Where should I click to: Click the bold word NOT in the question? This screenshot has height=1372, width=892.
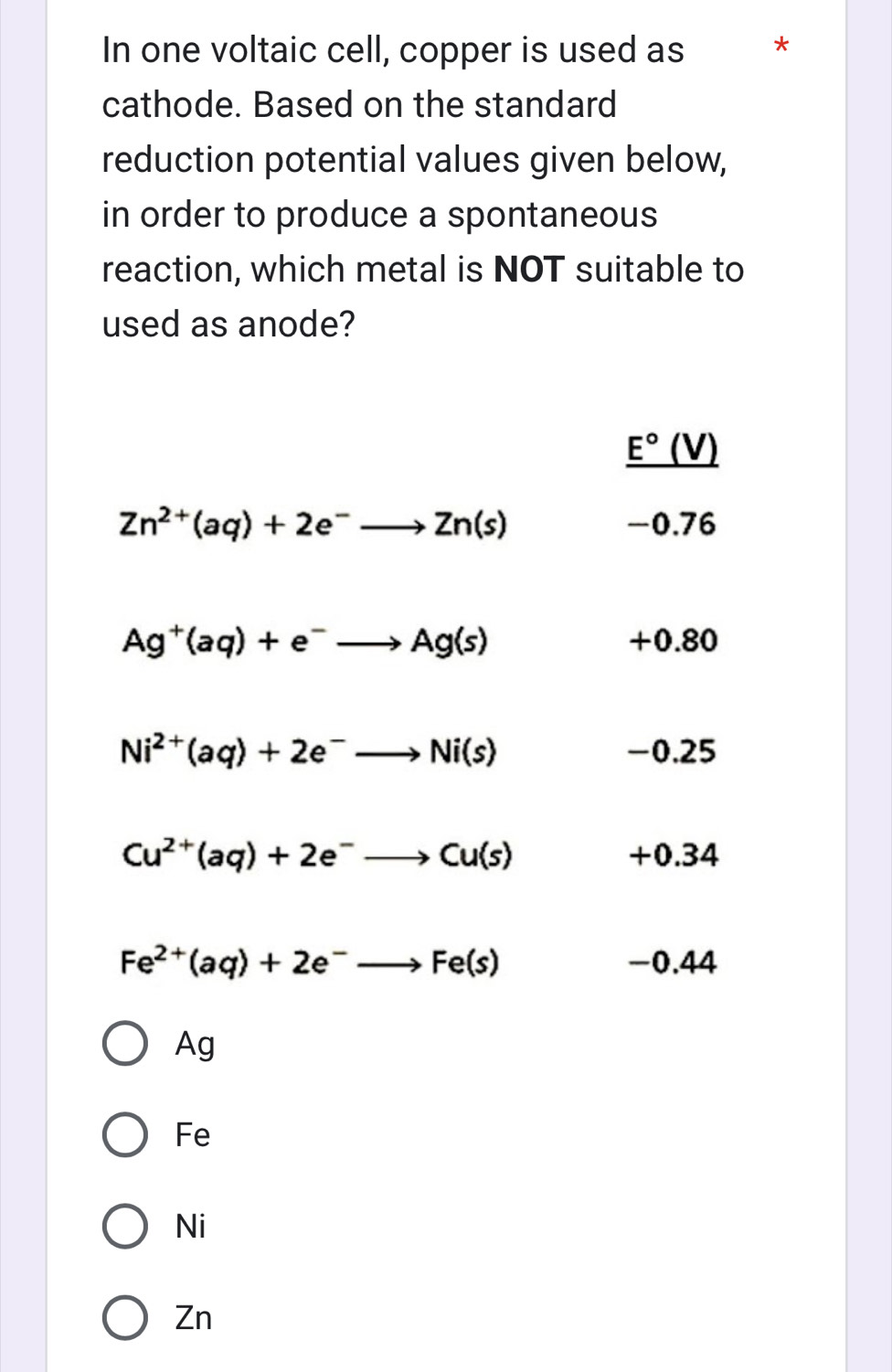(x=529, y=270)
